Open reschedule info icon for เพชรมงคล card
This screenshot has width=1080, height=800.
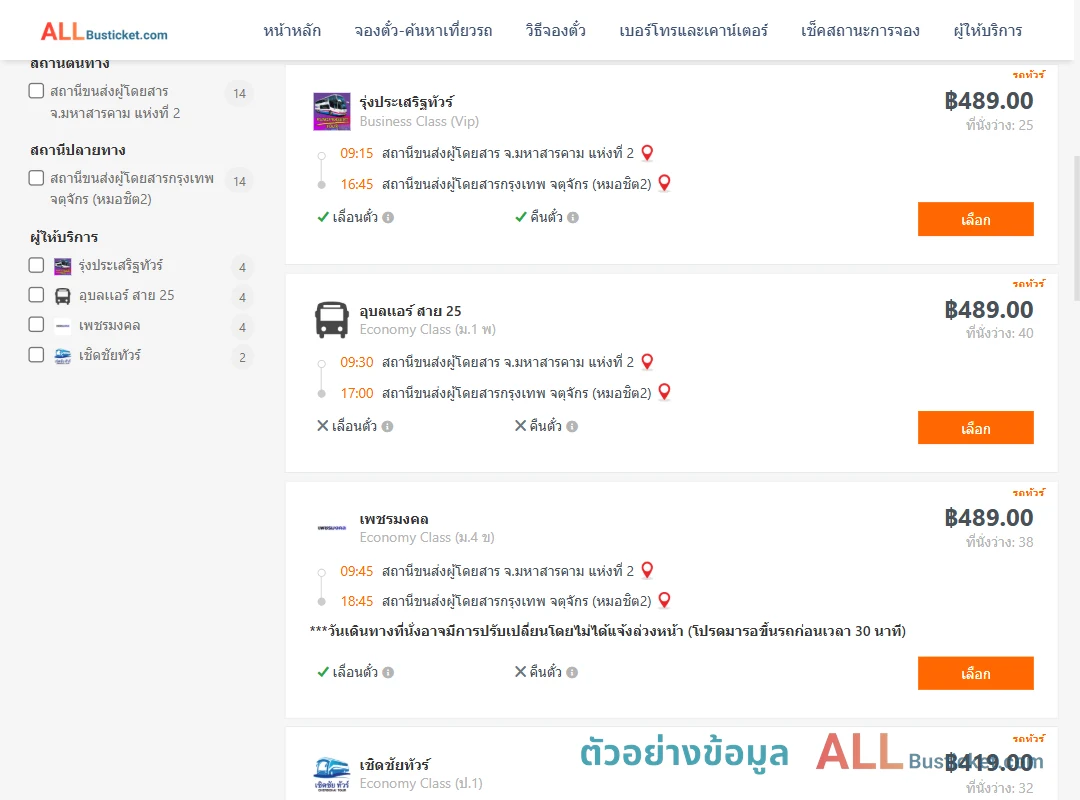tap(388, 673)
